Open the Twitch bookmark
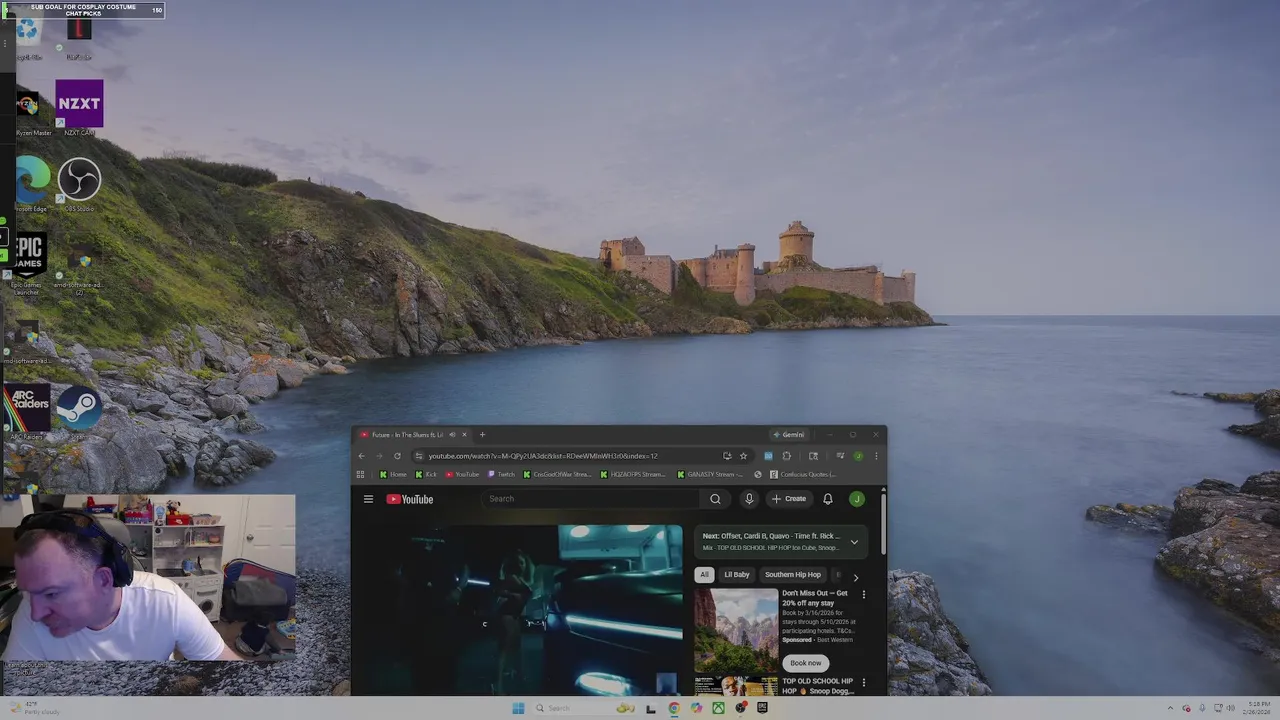 [501, 474]
